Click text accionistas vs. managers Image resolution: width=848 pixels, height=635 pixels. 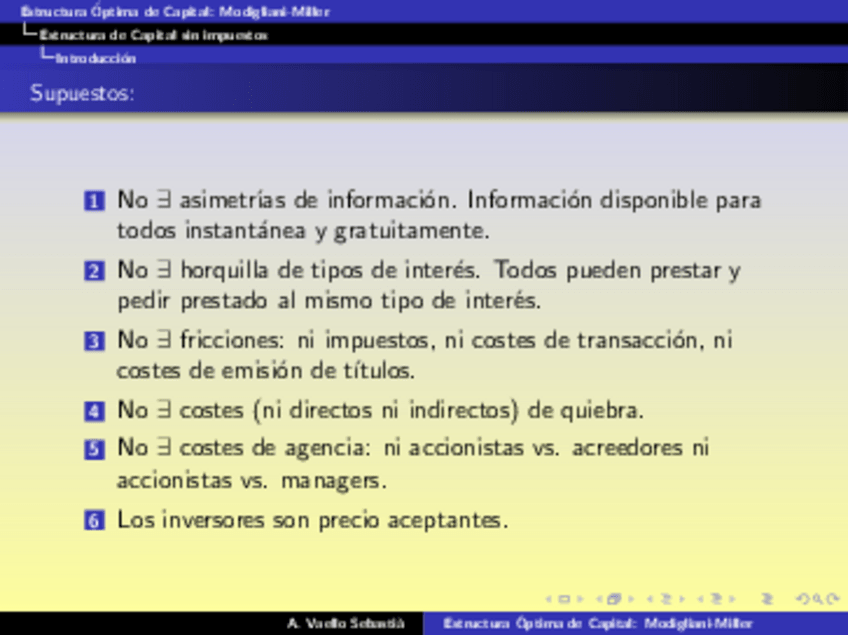(251, 481)
